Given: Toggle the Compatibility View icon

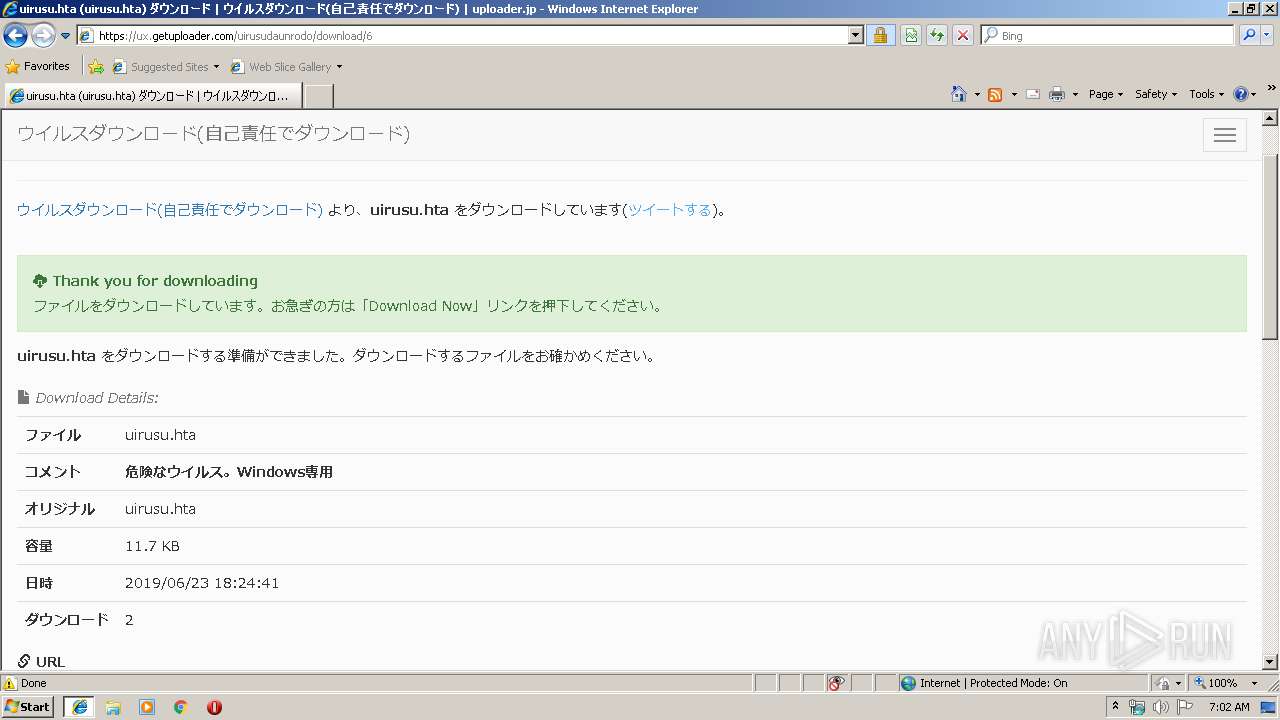Looking at the screenshot, I should (911, 35).
